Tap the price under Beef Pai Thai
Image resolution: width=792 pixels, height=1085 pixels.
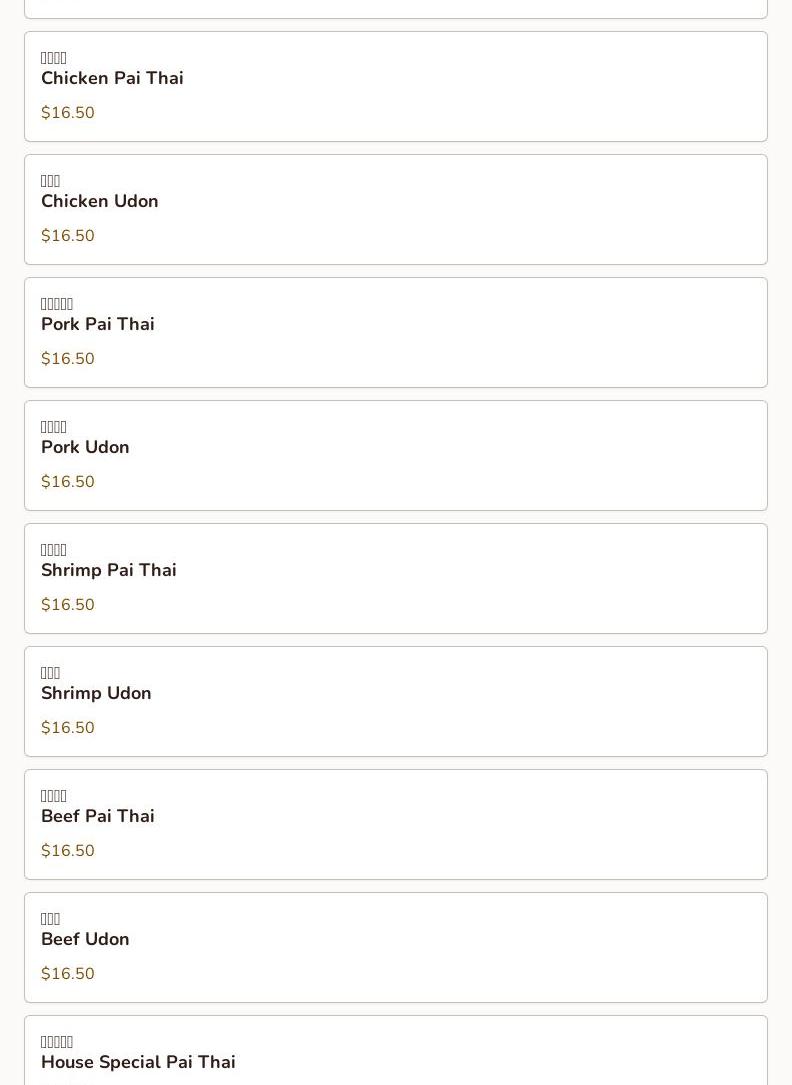(68, 851)
